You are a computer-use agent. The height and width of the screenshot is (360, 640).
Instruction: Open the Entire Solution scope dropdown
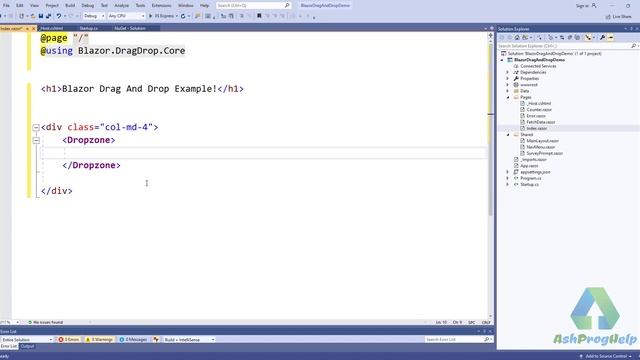click(x=27, y=340)
